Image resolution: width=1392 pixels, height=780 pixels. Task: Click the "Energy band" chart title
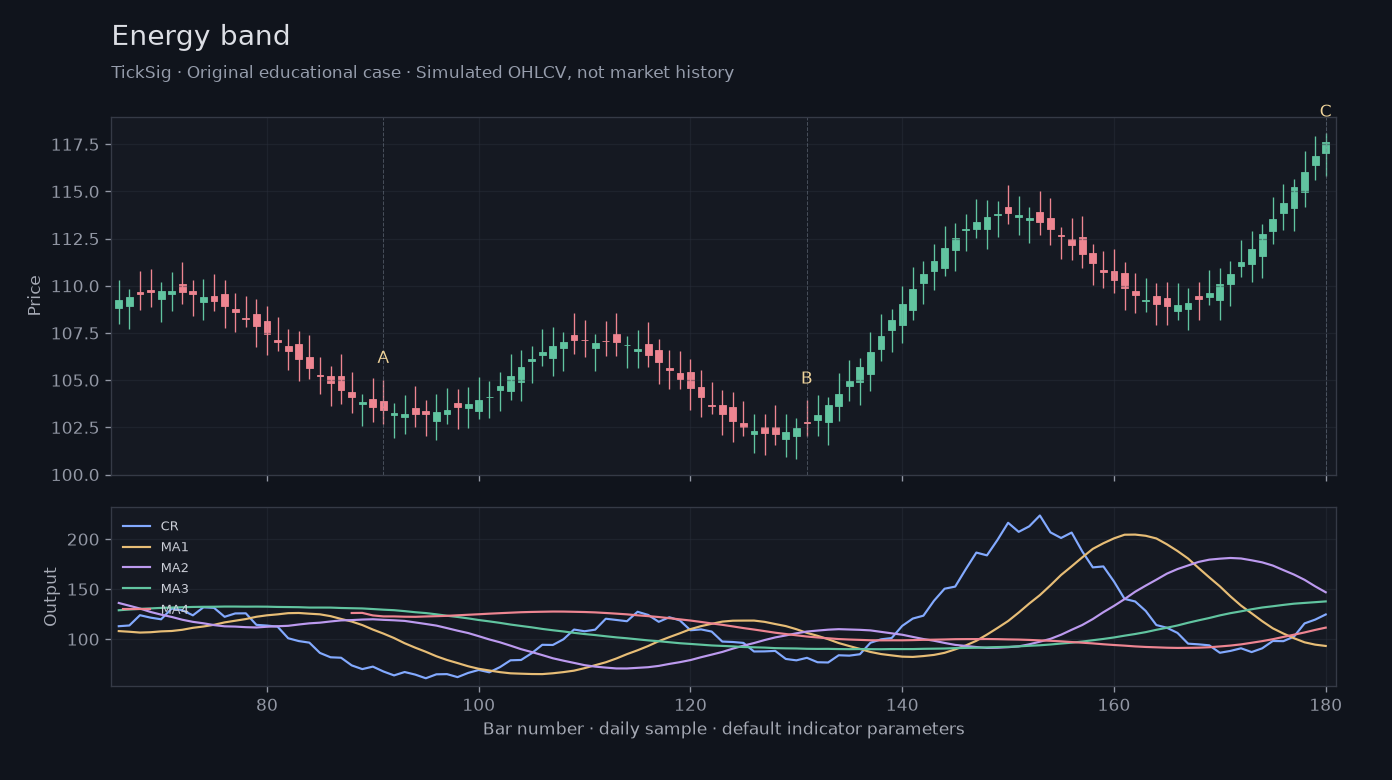point(200,37)
